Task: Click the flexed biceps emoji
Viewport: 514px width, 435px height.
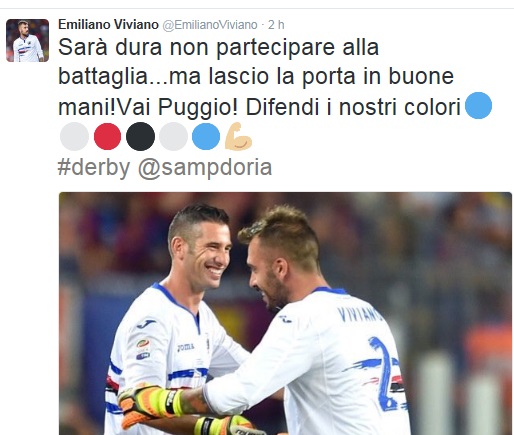Action: pos(238,136)
